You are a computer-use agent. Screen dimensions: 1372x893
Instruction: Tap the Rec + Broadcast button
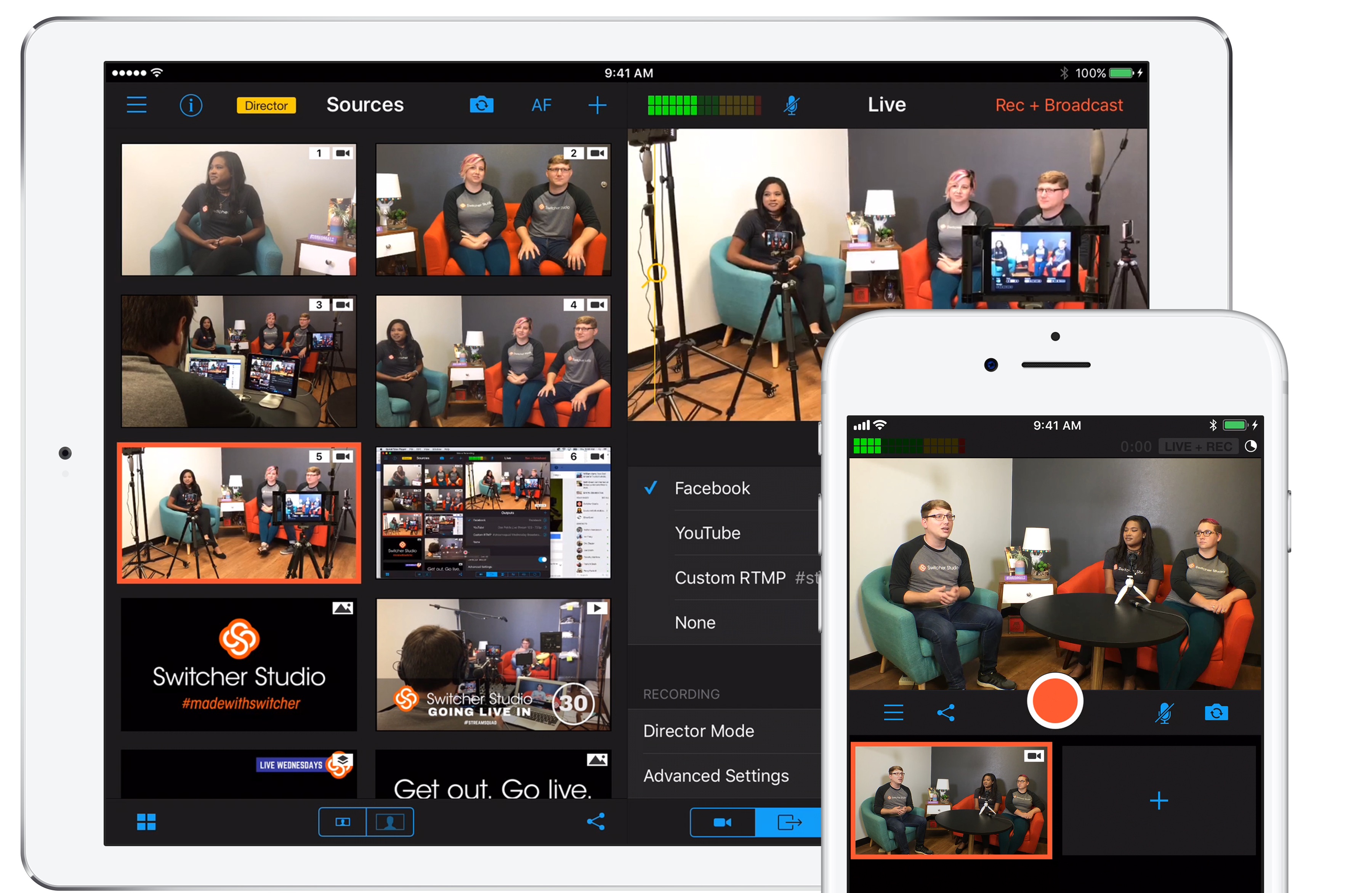click(1058, 105)
